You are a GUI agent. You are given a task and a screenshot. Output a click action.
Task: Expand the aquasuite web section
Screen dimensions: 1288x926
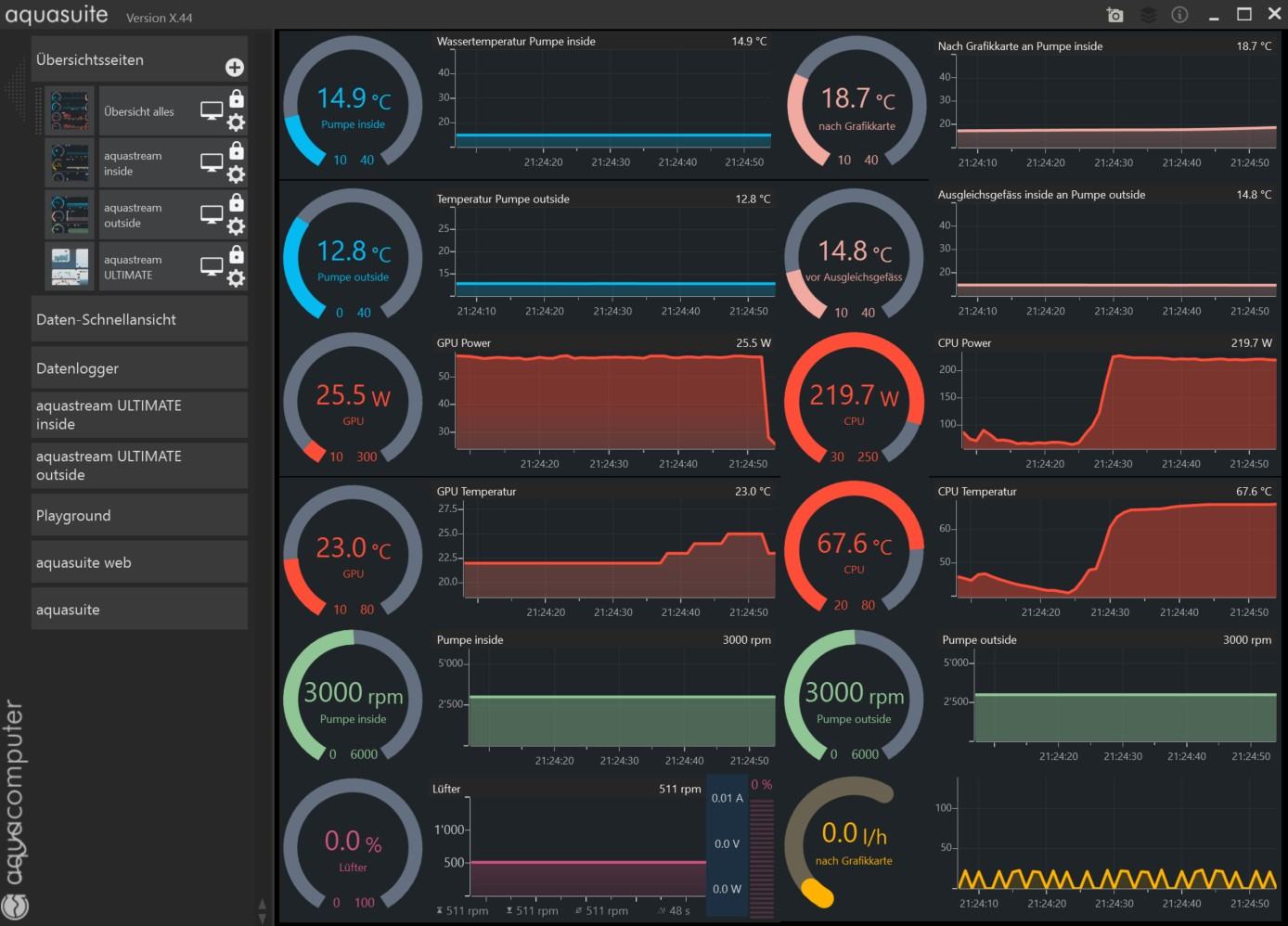click(x=139, y=562)
